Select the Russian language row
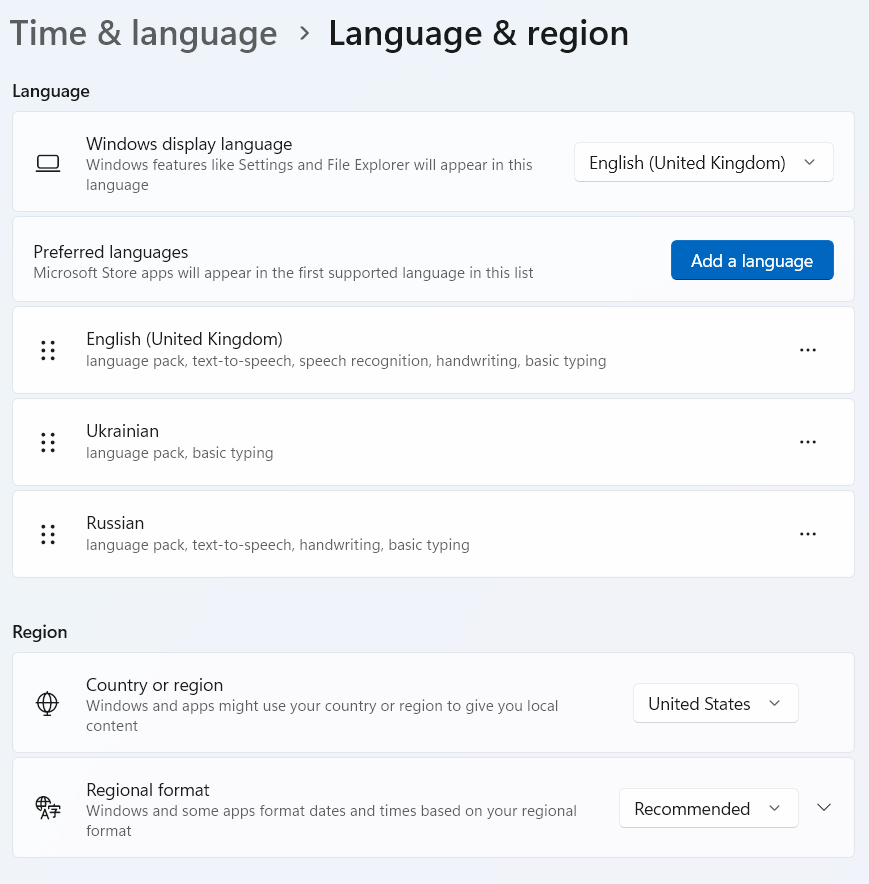 400,534
